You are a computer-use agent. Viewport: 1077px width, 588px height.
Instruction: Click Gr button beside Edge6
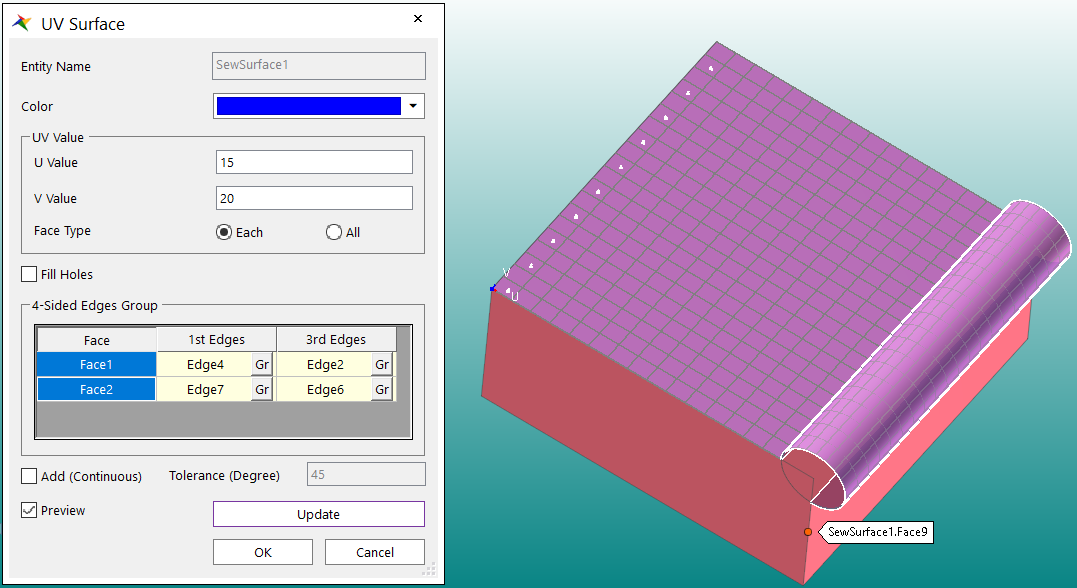381,390
